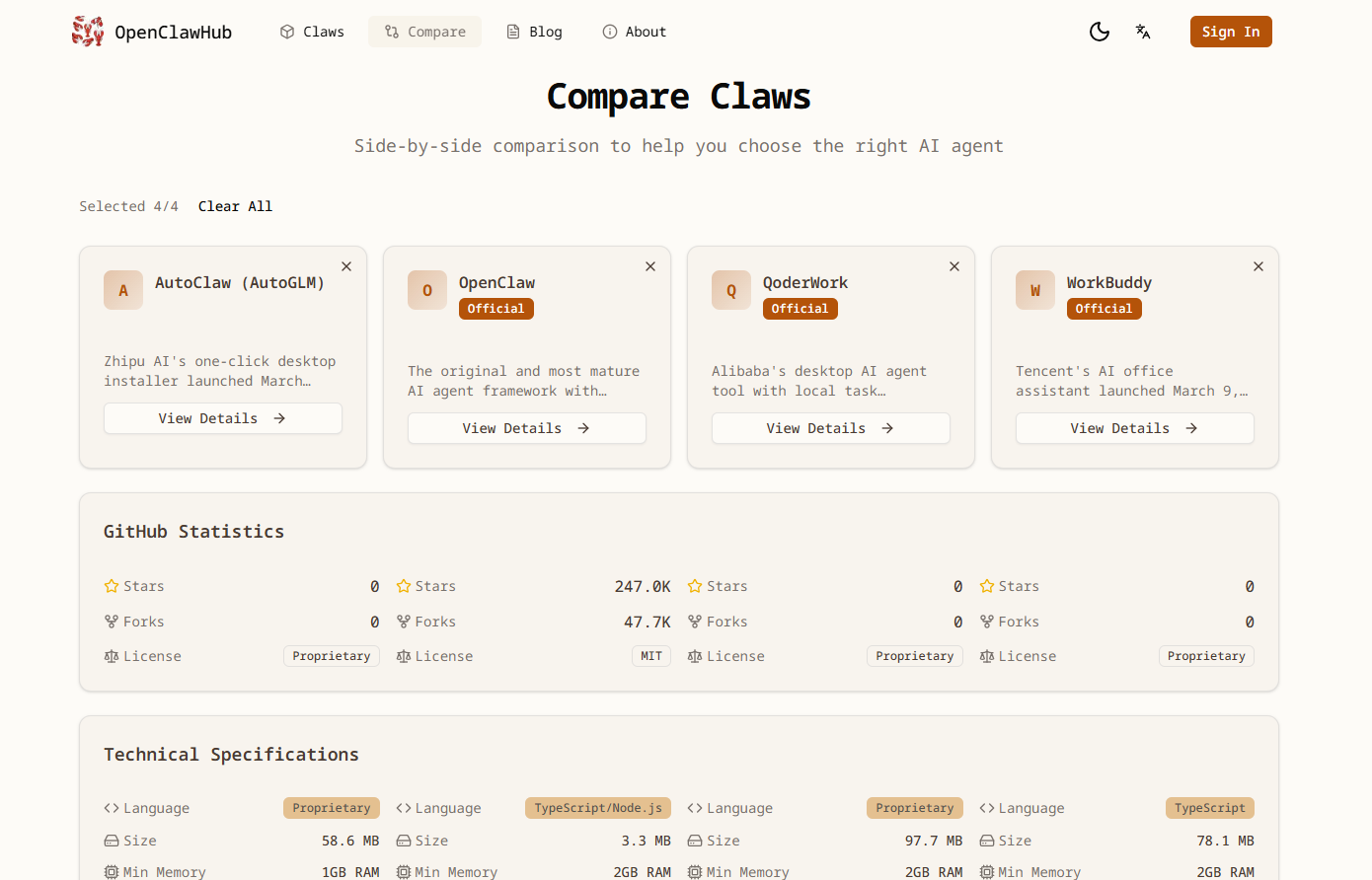Image resolution: width=1372 pixels, height=880 pixels.
Task: Go to the Blog nav item
Action: (x=535, y=32)
